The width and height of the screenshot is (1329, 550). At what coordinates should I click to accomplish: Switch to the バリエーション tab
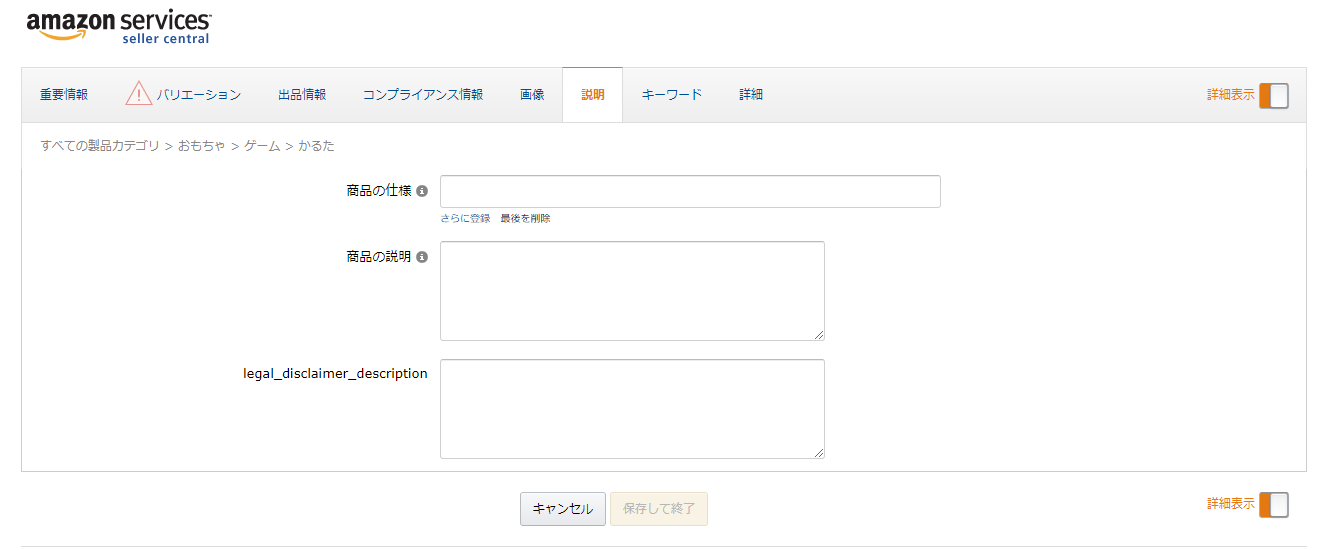click(199, 95)
